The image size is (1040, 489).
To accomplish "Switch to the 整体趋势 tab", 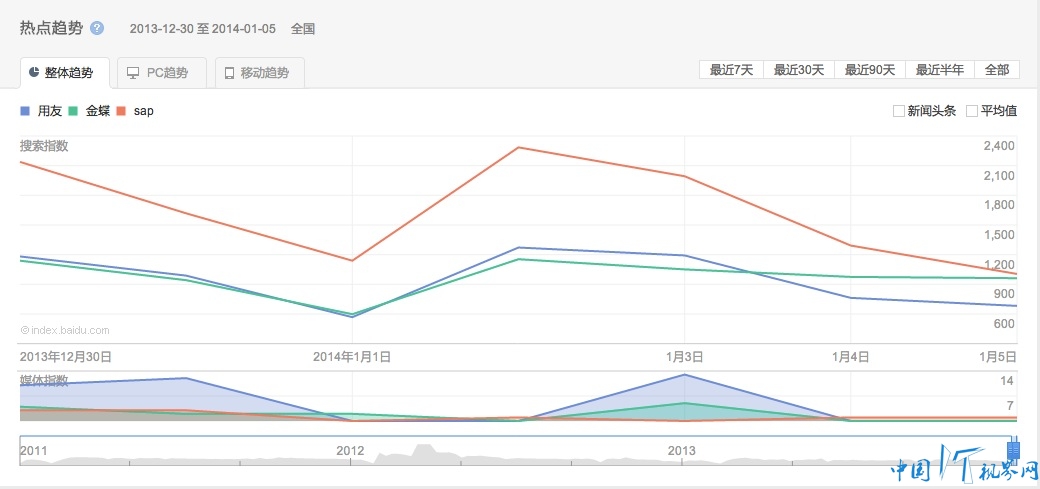I will pyautogui.click(x=65, y=72).
